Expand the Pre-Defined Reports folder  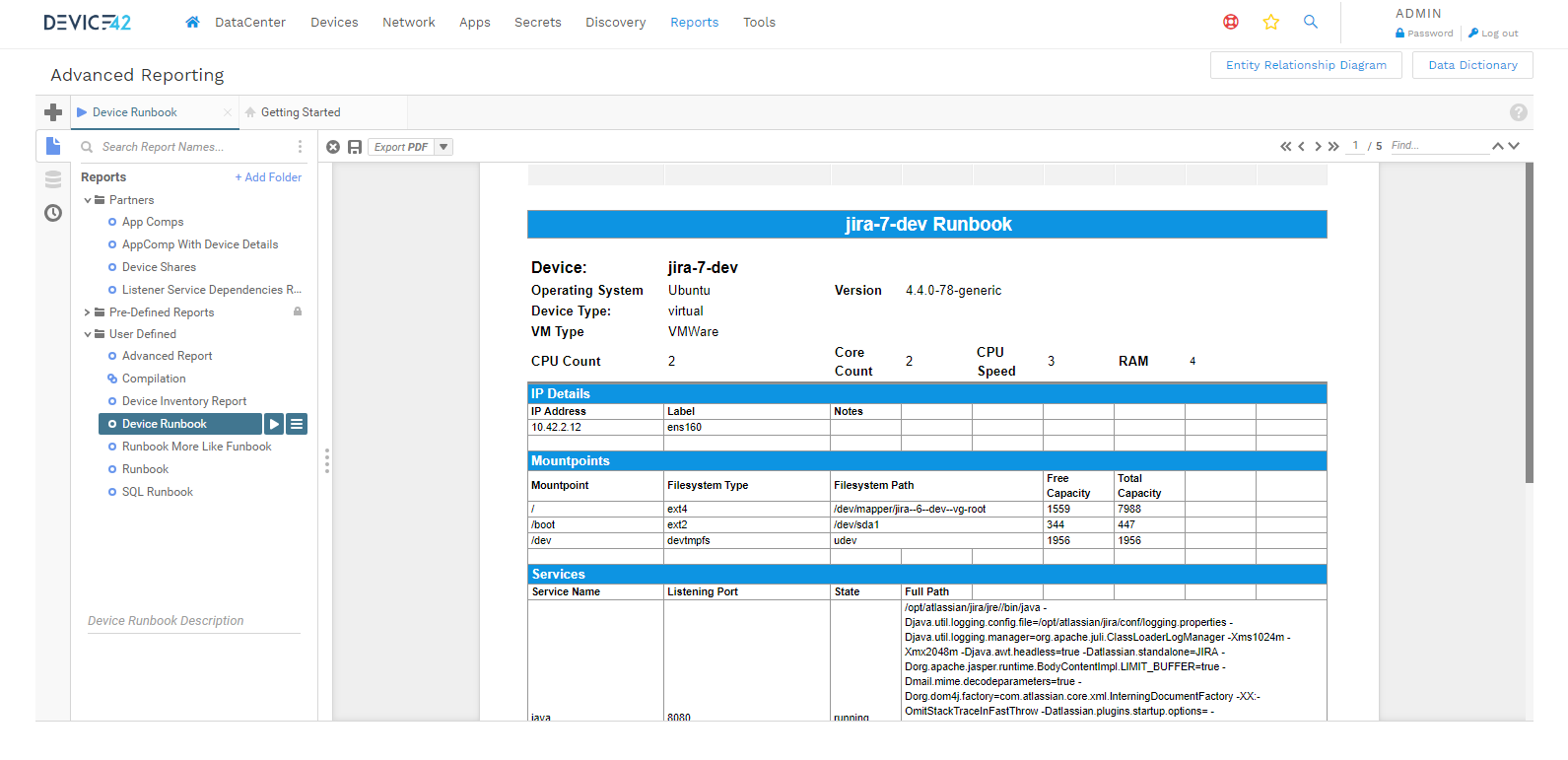[x=88, y=312]
